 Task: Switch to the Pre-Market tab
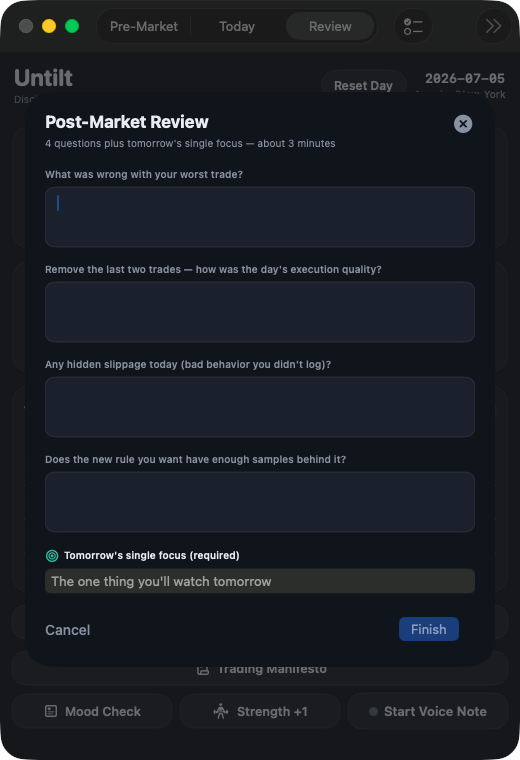(143, 26)
